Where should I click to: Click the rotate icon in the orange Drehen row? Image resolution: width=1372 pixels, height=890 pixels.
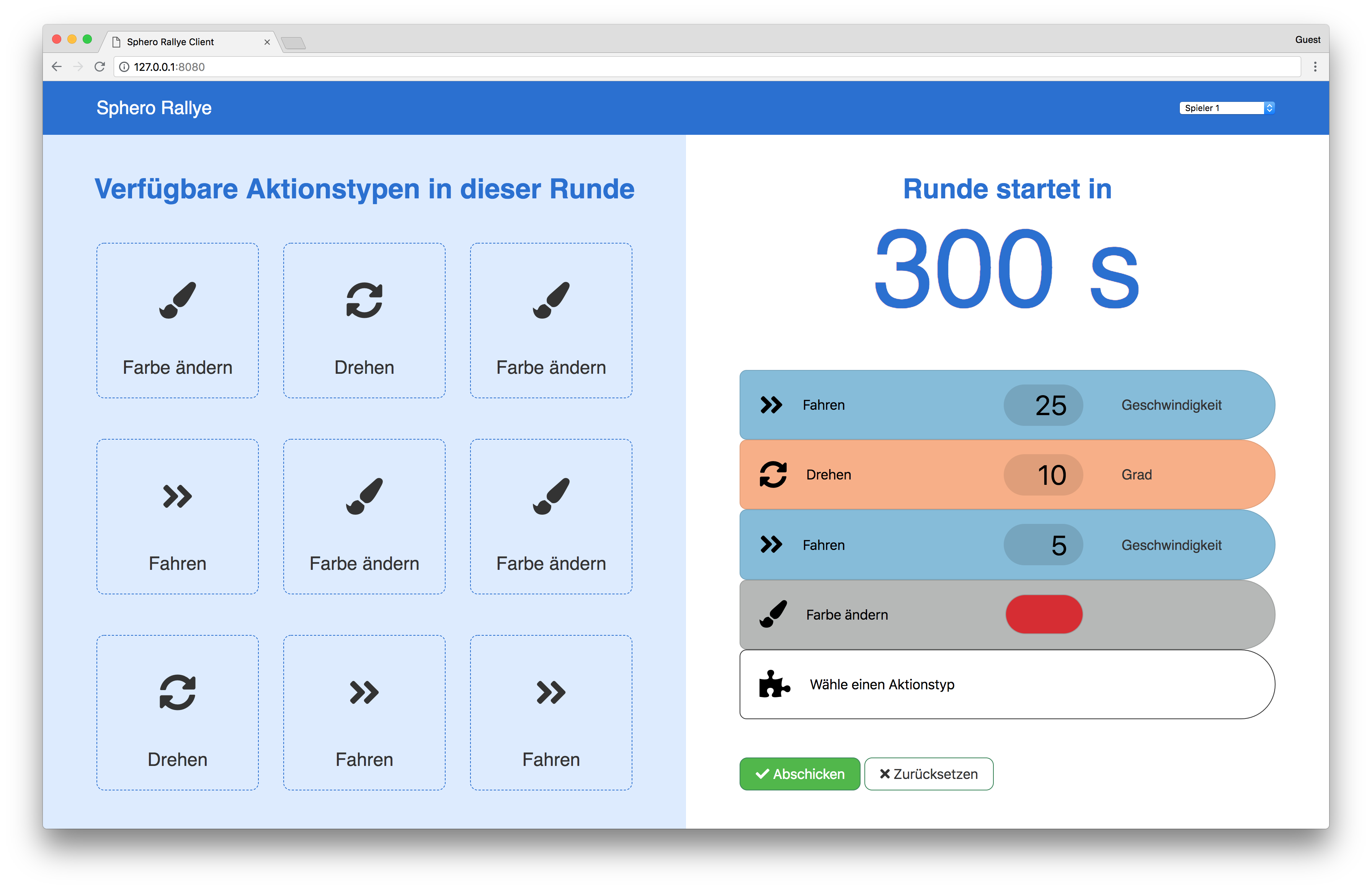point(773,475)
